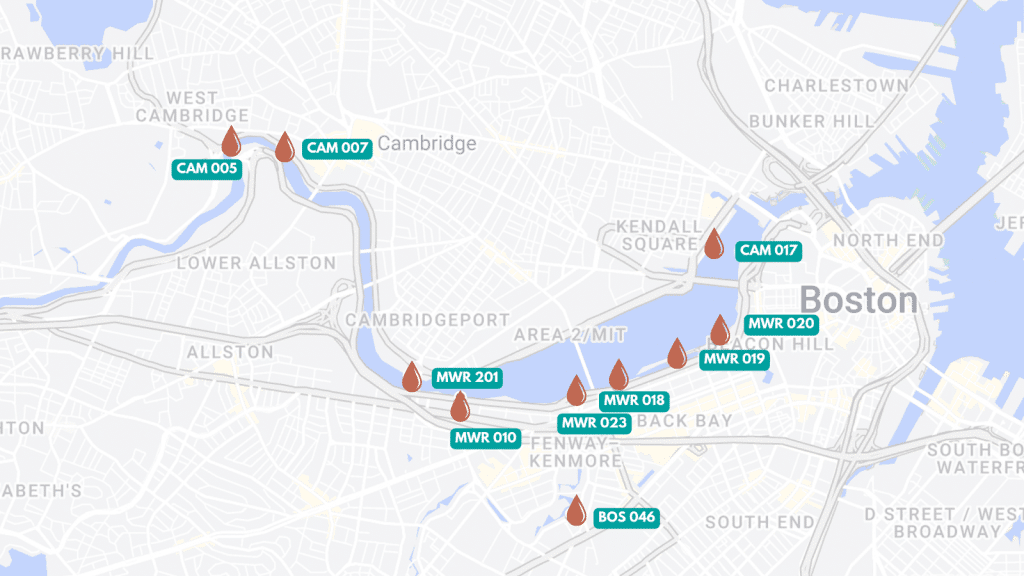Select the CAM 017 droplet marker

click(x=714, y=244)
